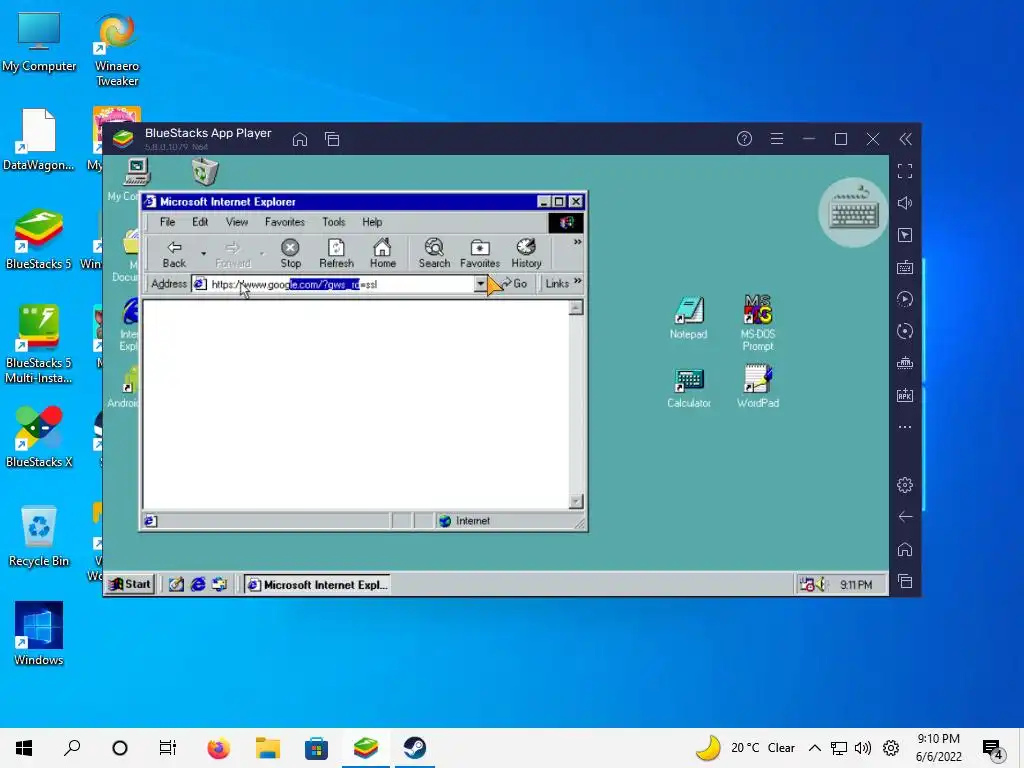This screenshot has width=1024, height=768.
Task: Open the Calculator desktop shortcut
Action: pos(689,387)
